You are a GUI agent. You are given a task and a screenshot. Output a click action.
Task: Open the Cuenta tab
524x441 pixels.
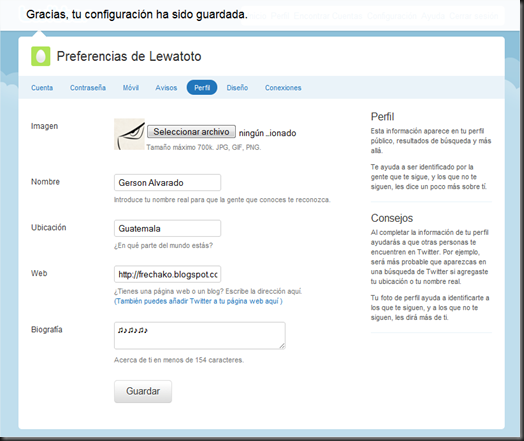42,88
